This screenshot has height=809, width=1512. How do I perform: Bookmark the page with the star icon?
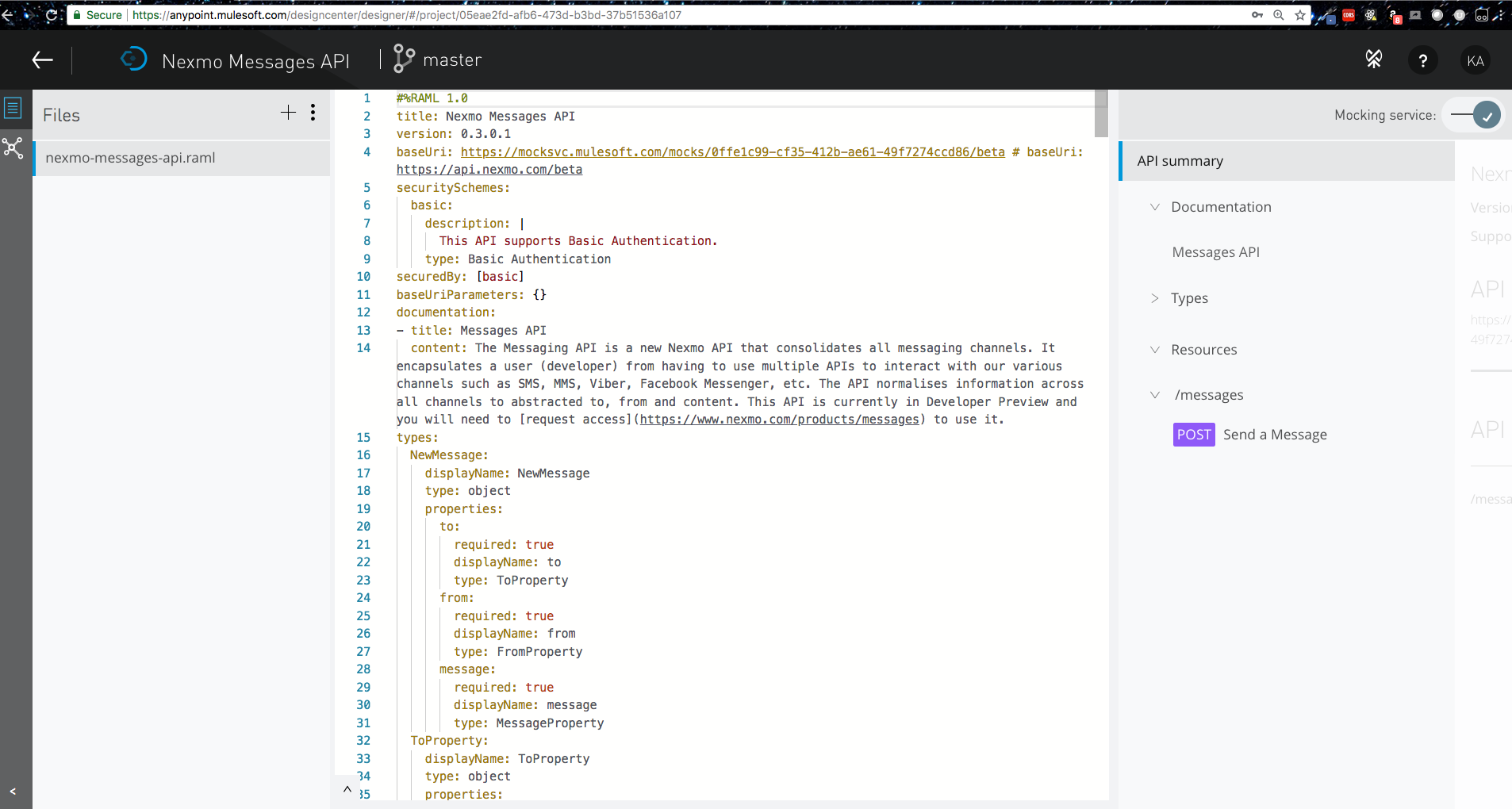1300,15
